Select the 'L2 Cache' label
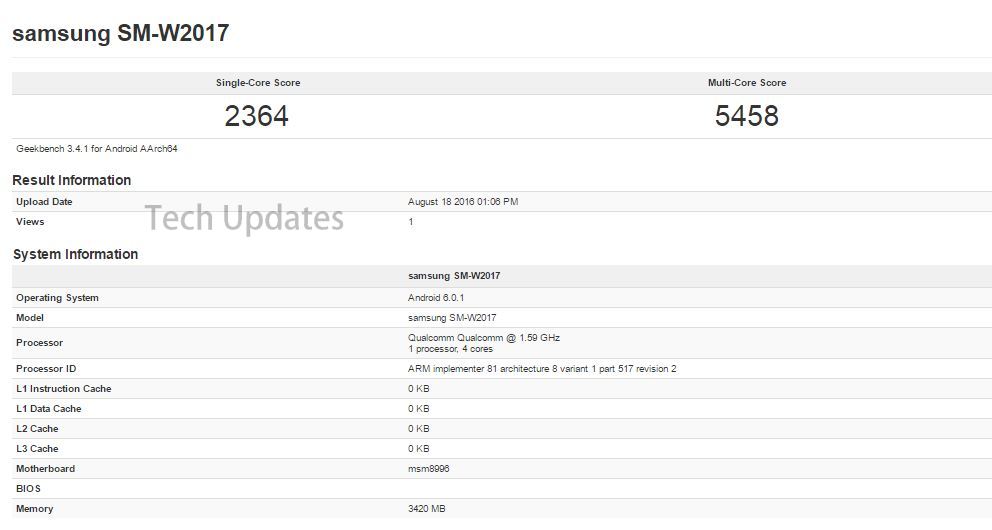992x530 pixels. pos(37,429)
